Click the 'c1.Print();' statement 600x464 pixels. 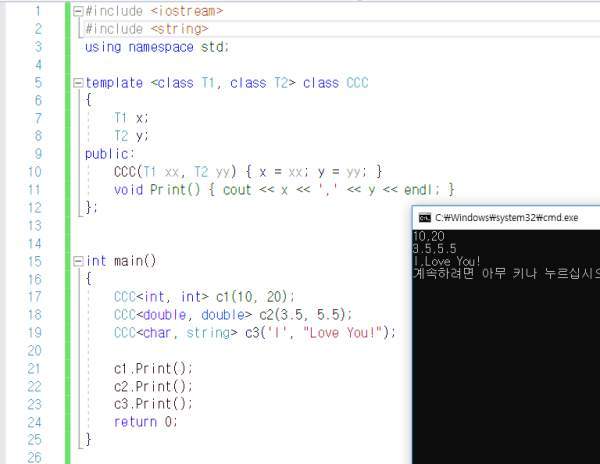click(153, 369)
